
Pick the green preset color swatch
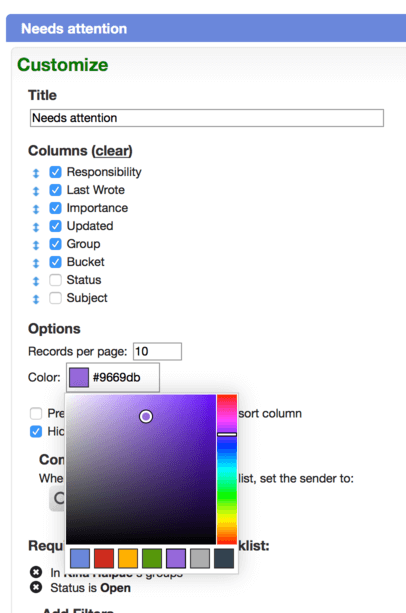tap(152, 558)
